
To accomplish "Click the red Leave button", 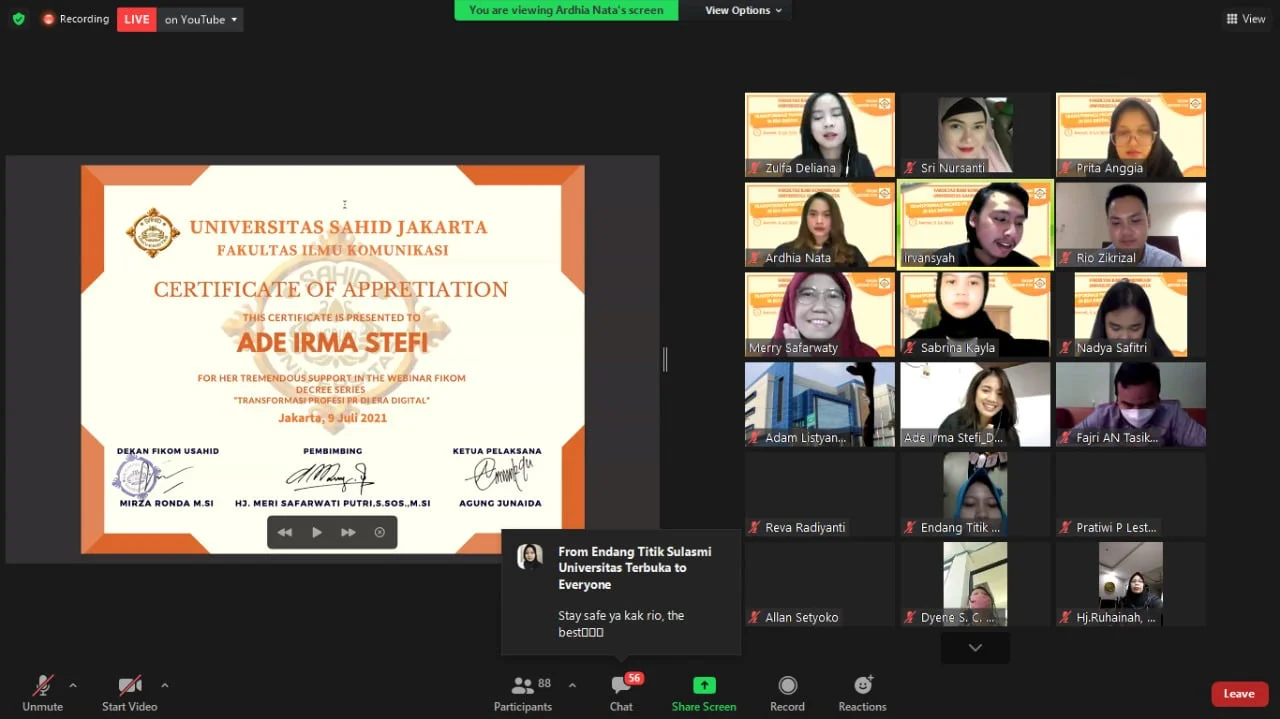I will click(x=1239, y=694).
